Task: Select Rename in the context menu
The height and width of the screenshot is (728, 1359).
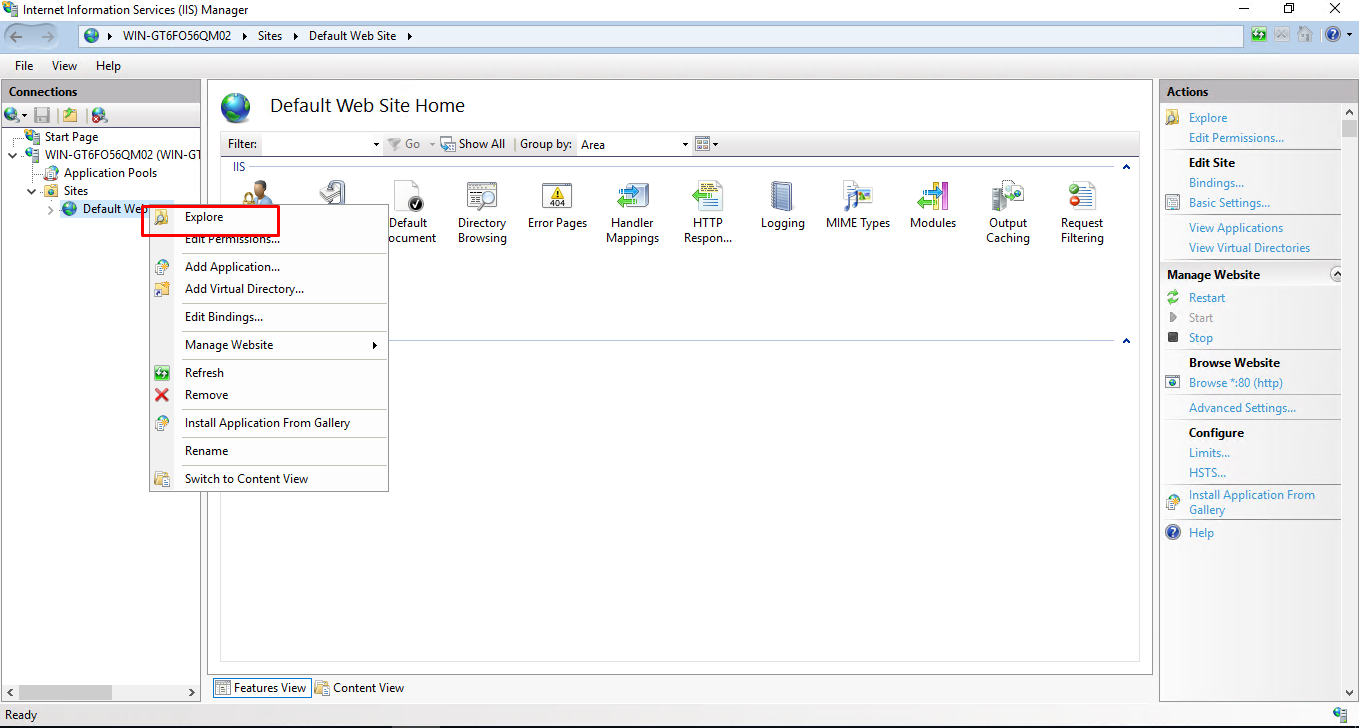Action: tap(267, 451)
